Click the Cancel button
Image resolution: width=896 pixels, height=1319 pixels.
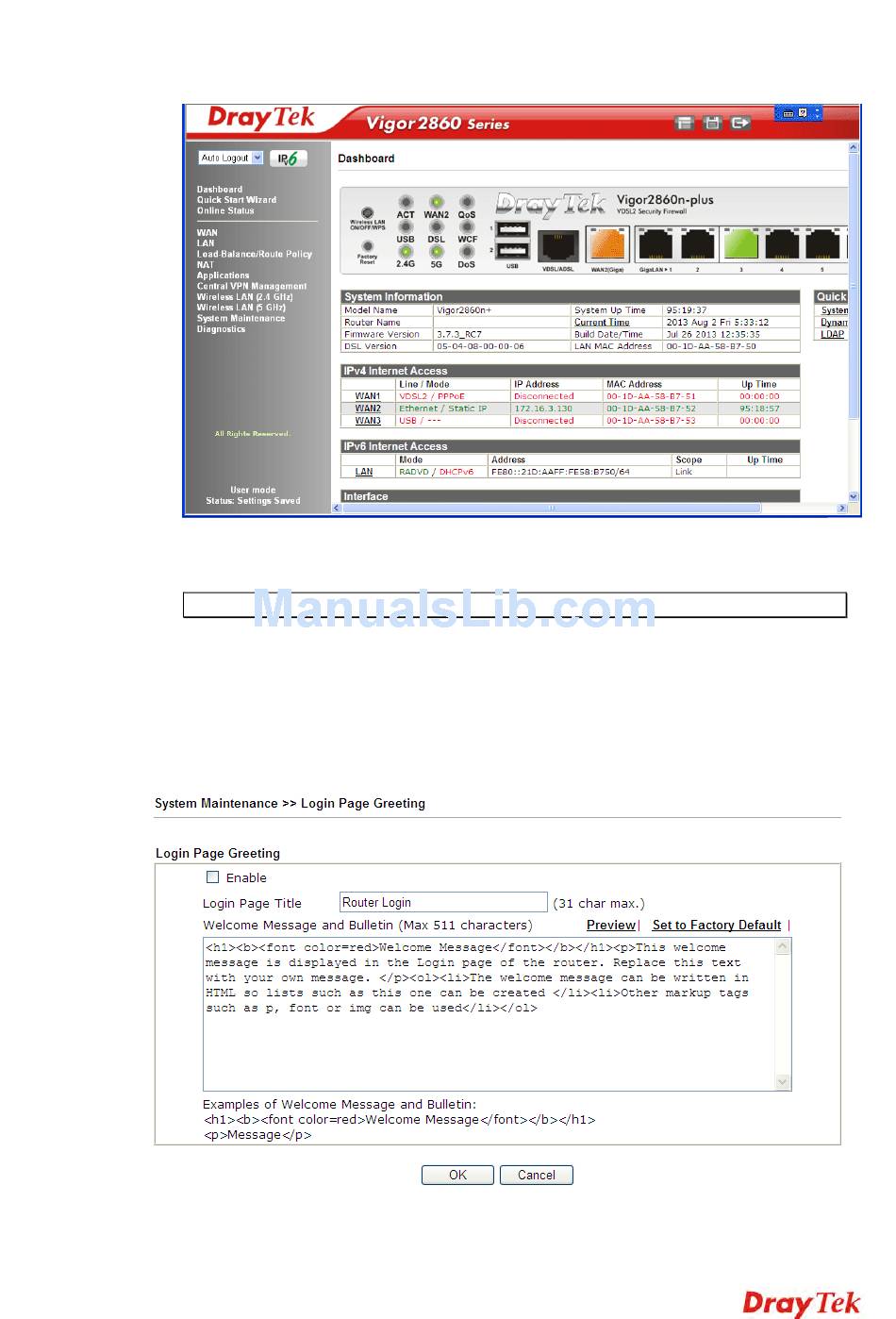(x=537, y=1175)
